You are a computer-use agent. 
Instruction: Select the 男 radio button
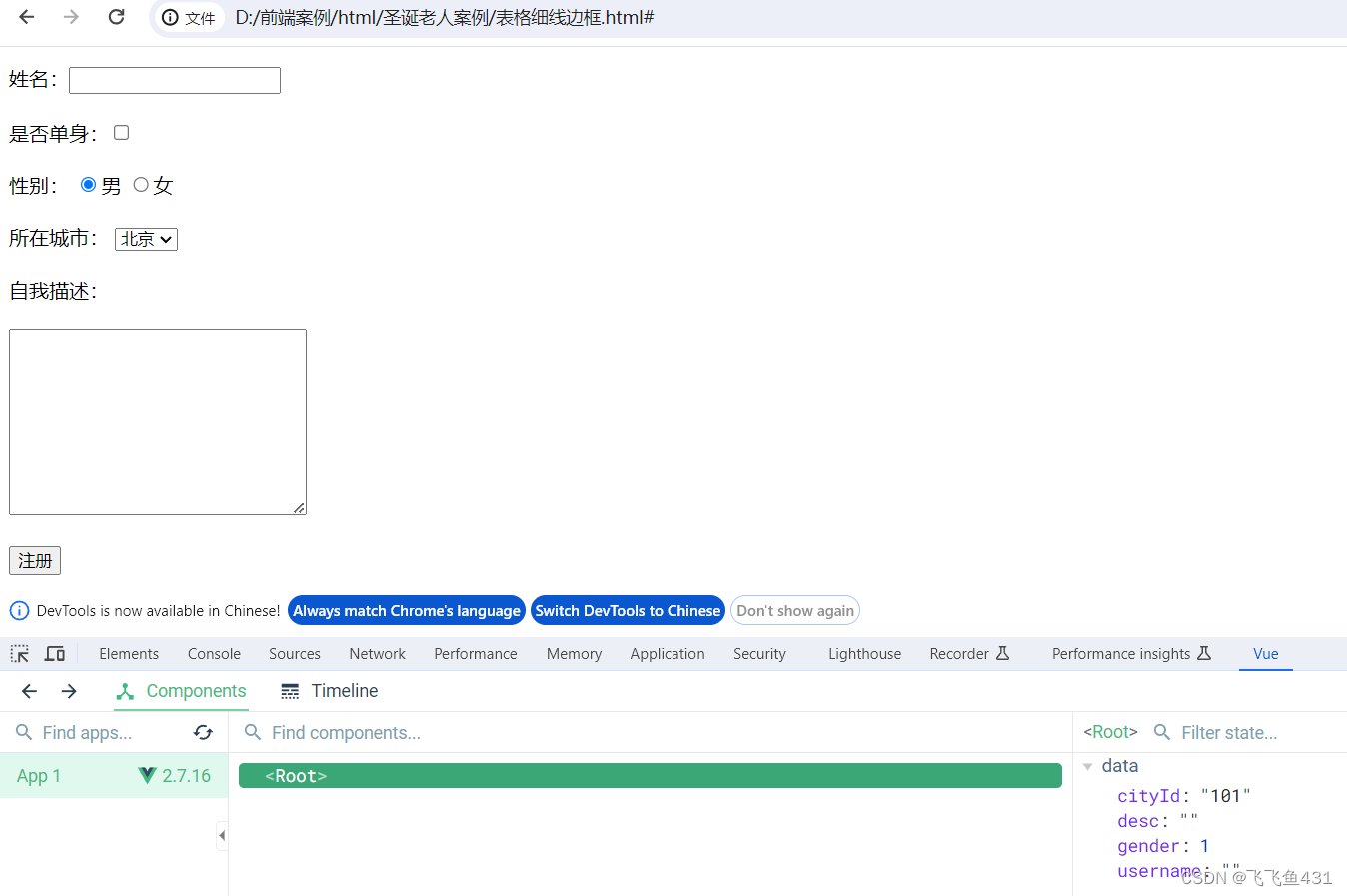(88, 185)
